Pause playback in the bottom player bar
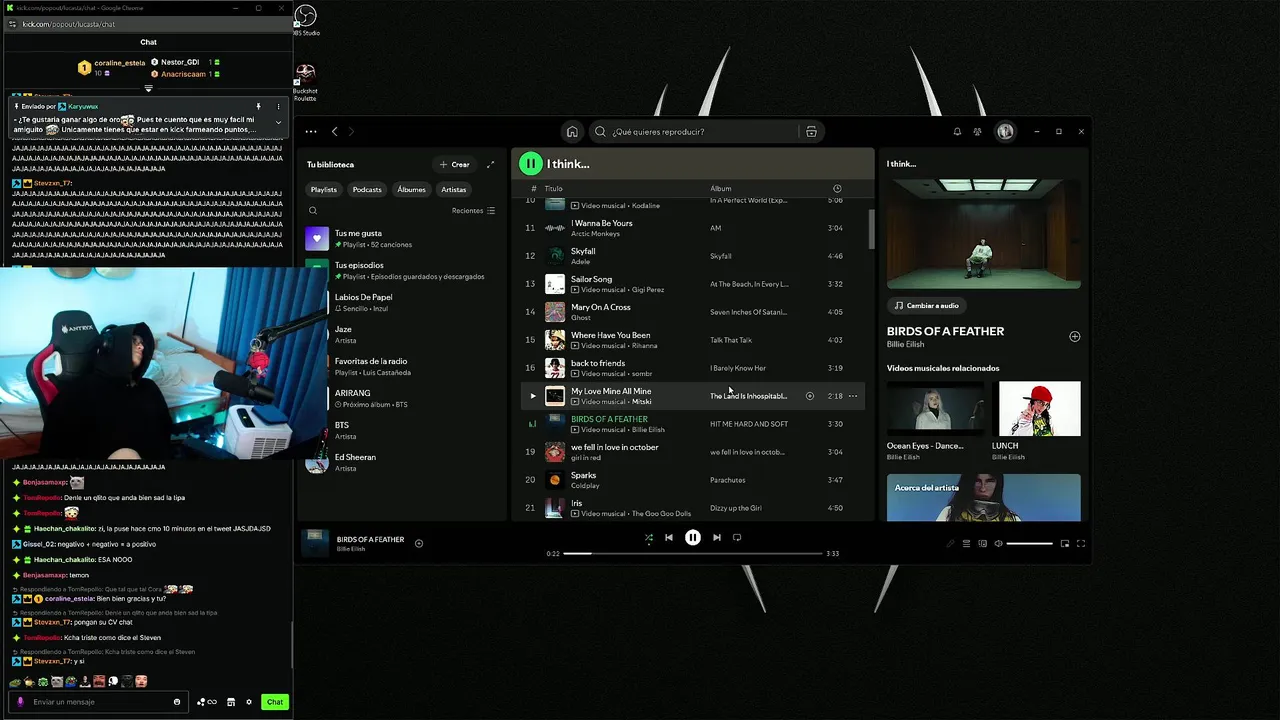 [692, 537]
